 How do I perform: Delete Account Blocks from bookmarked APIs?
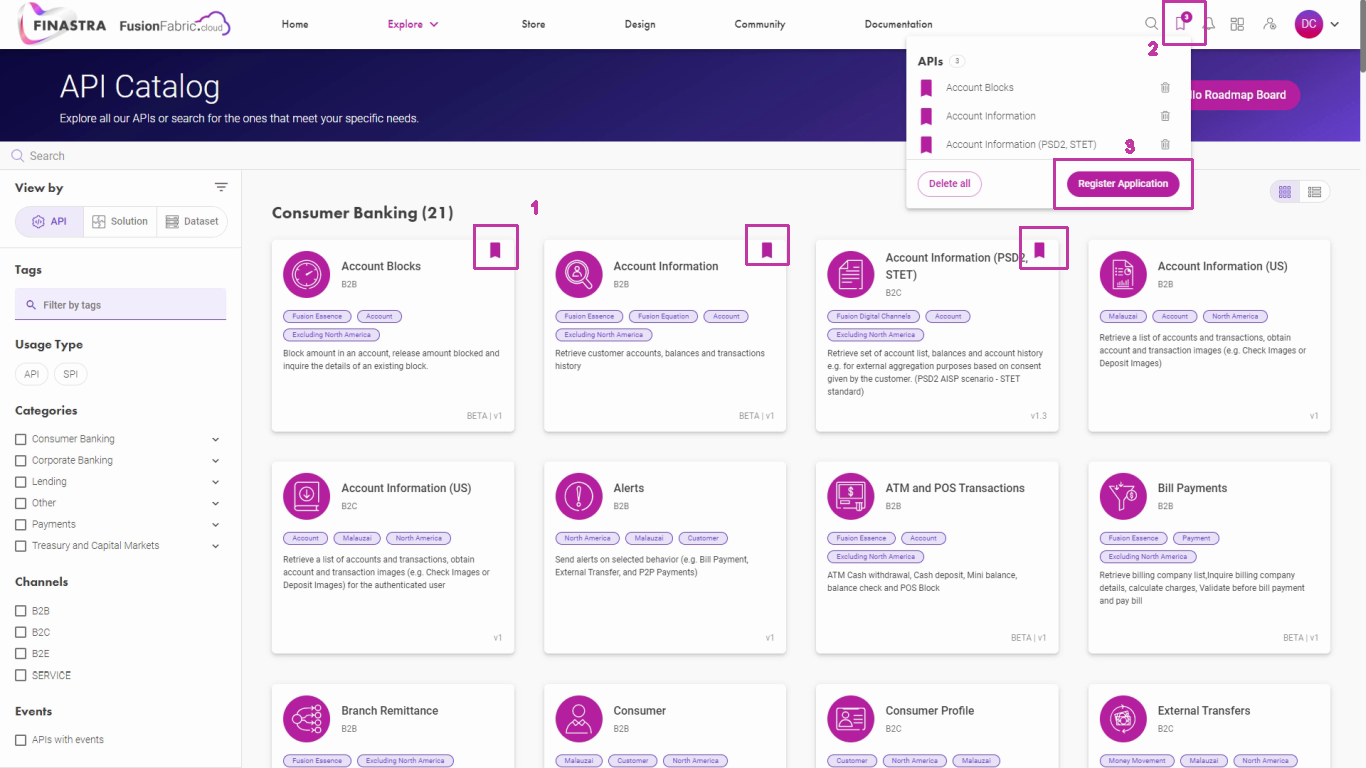tap(1165, 88)
